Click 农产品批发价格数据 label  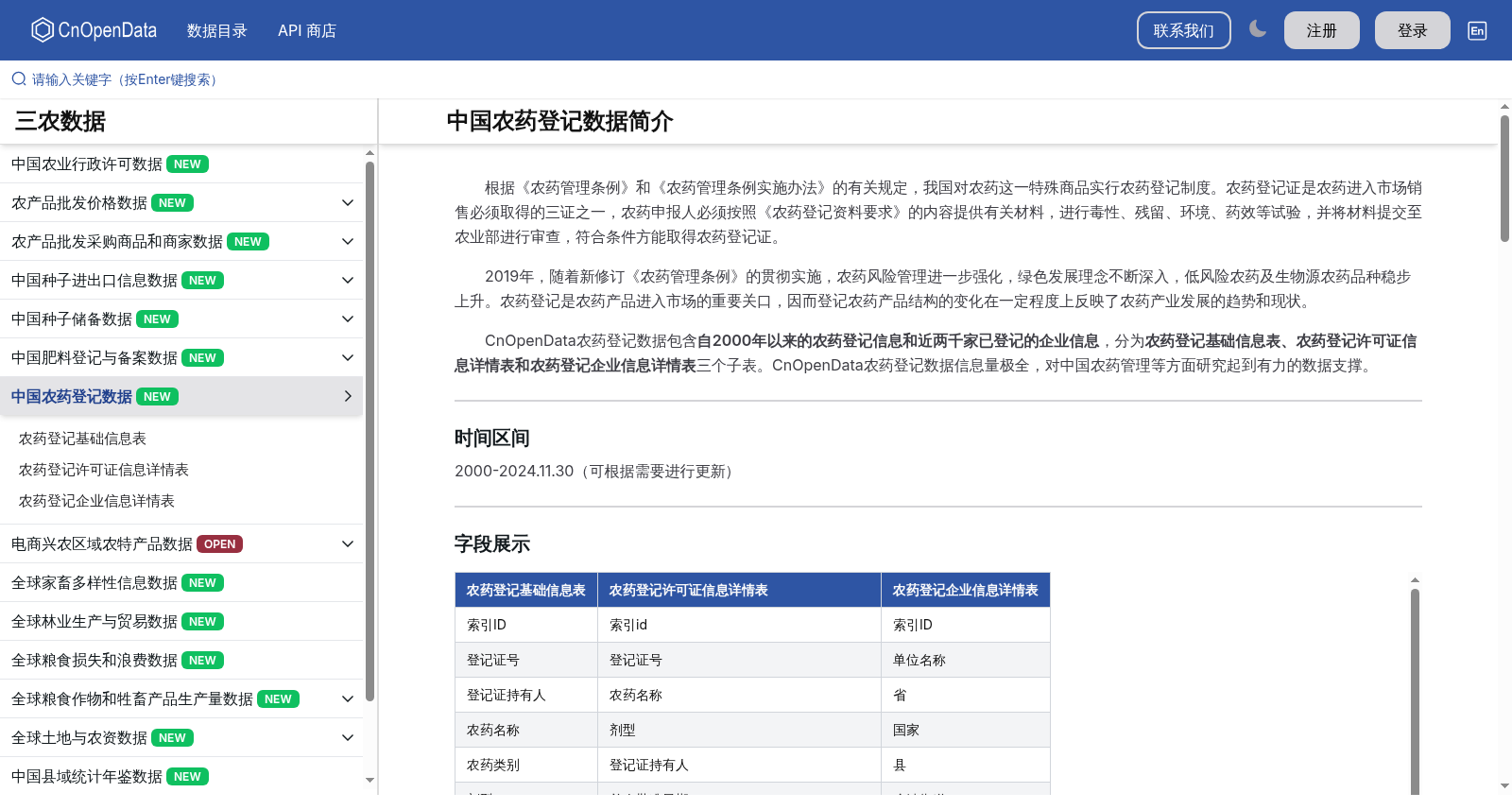79,203
